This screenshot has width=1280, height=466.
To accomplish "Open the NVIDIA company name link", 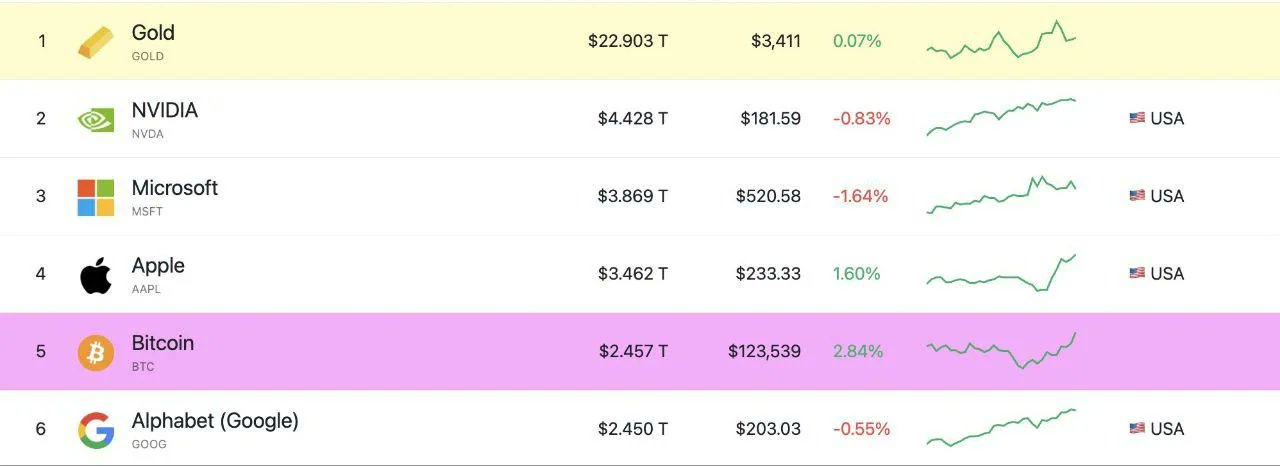I will tap(165, 110).
